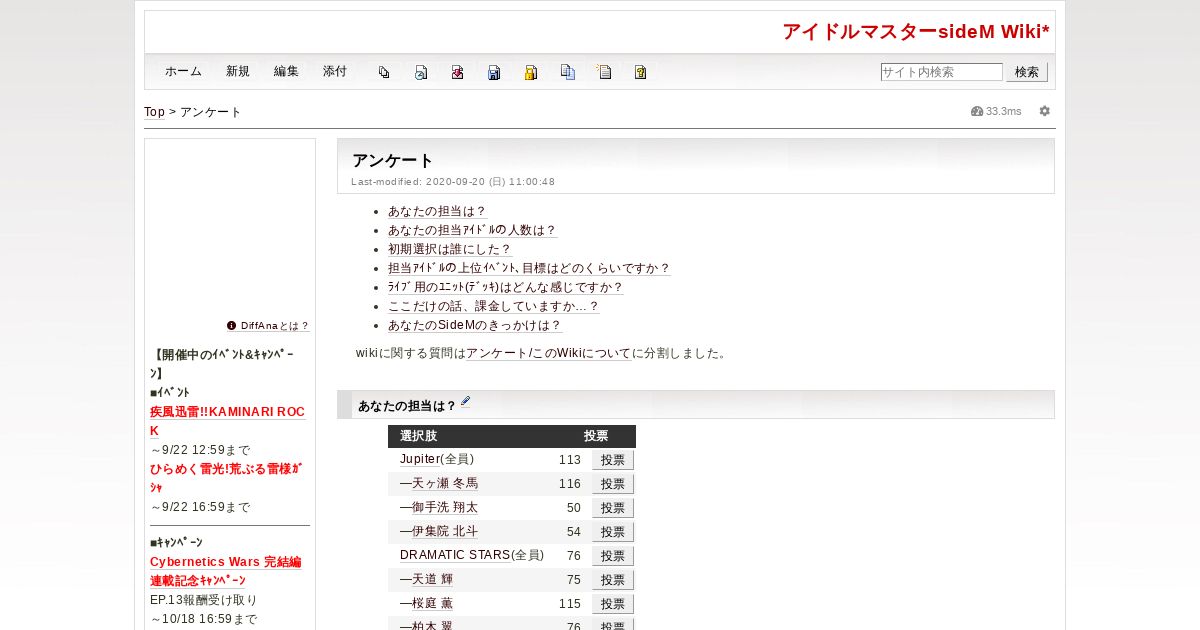The height and width of the screenshot is (630, 1200).
Task: Click the page-with-clock history icon in toolbar
Action: (421, 72)
